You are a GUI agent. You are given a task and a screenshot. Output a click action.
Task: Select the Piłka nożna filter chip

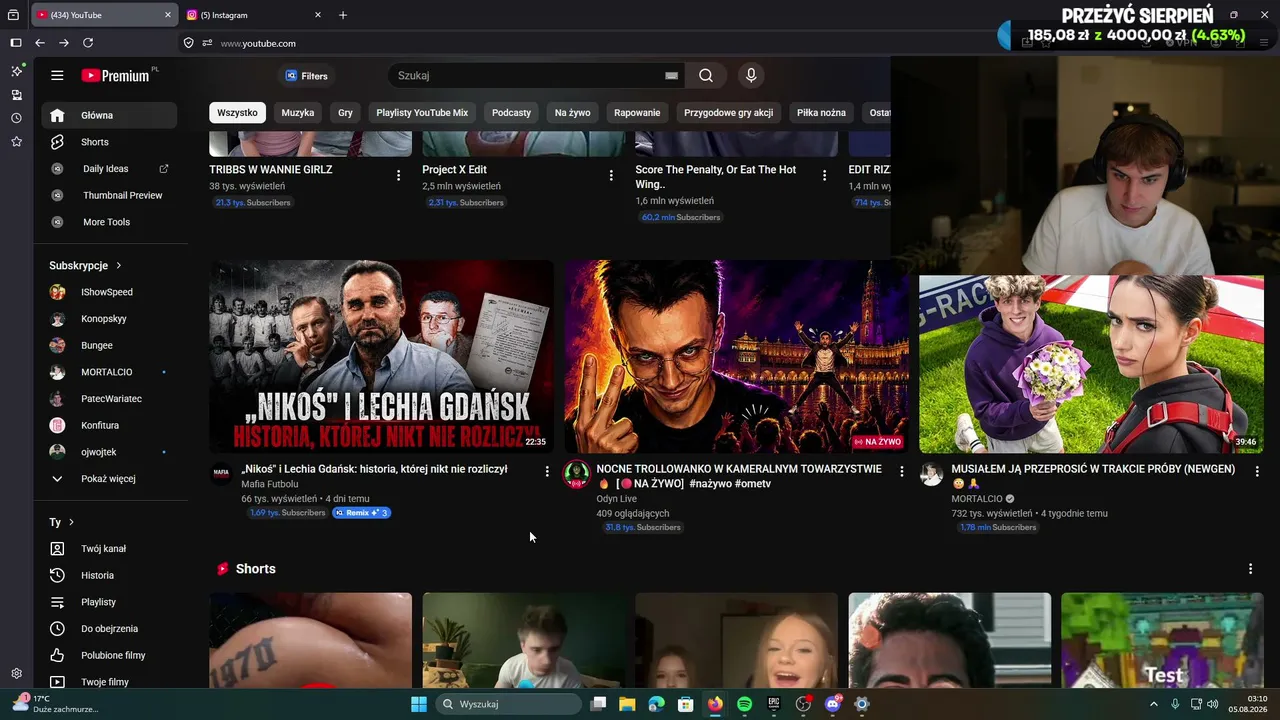821,113
